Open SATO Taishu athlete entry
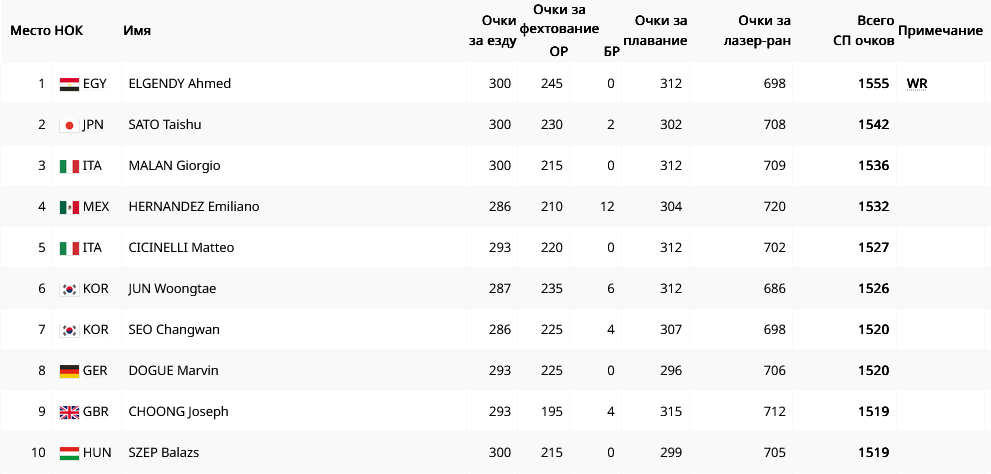This screenshot has height=474, width=991. coord(165,125)
